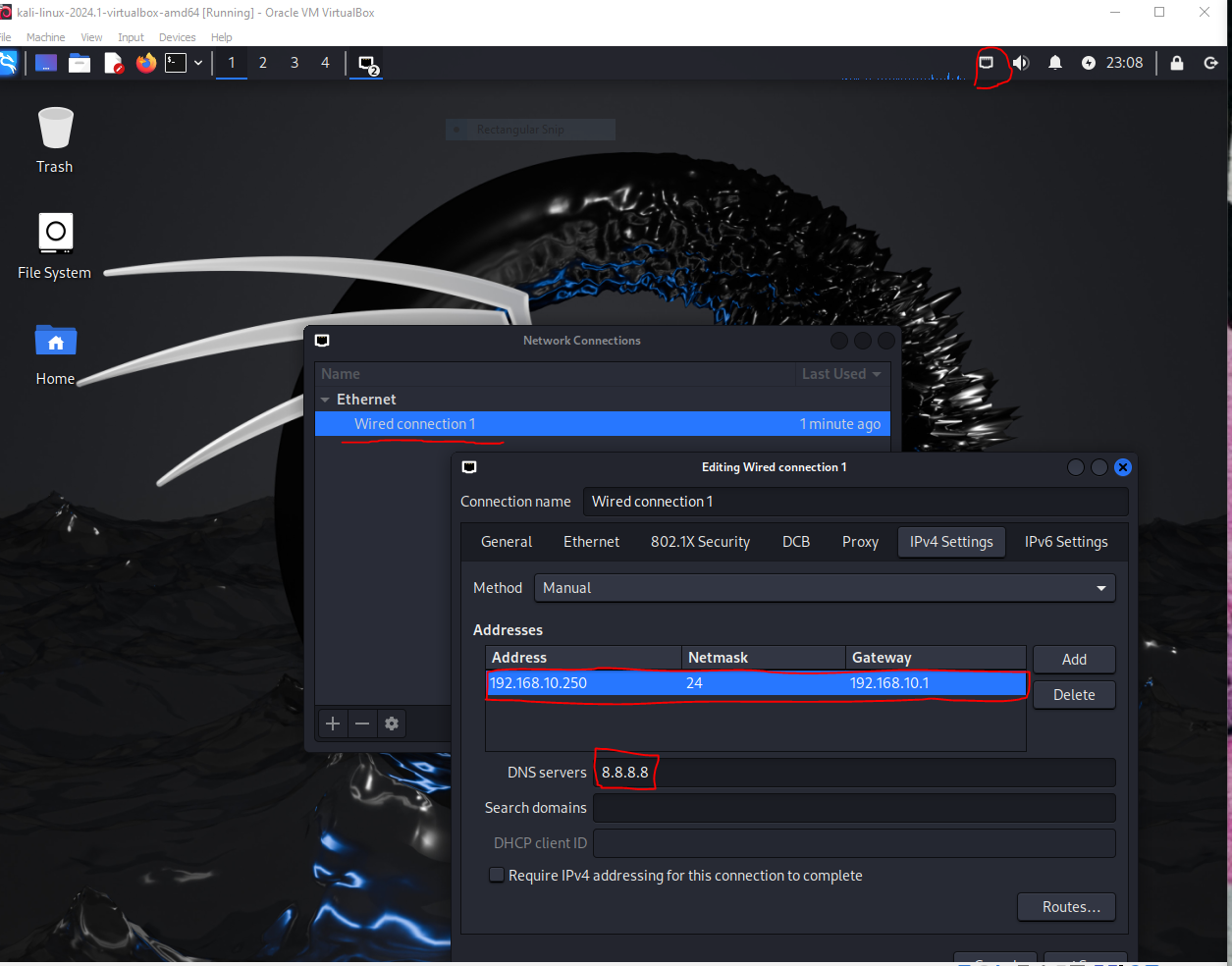Open the Routes… dialog button

[x=1066, y=907]
